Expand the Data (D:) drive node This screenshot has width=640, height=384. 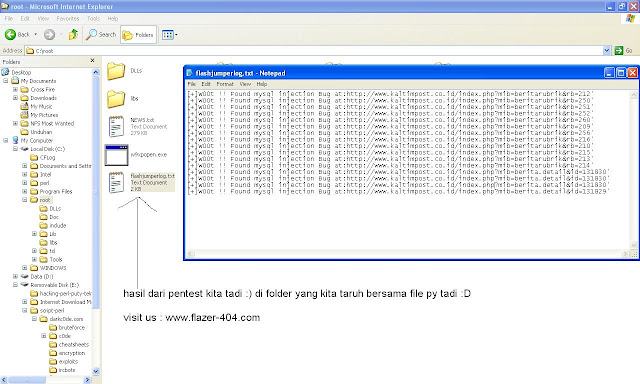pos(16,277)
